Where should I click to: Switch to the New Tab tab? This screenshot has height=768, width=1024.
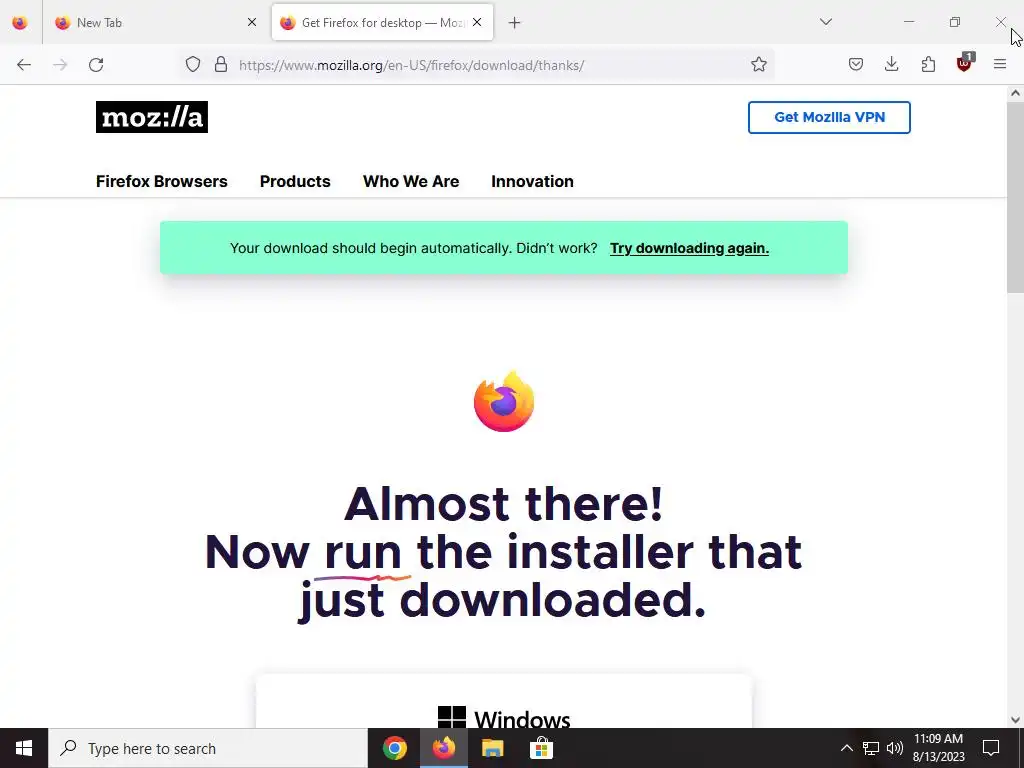tap(155, 23)
